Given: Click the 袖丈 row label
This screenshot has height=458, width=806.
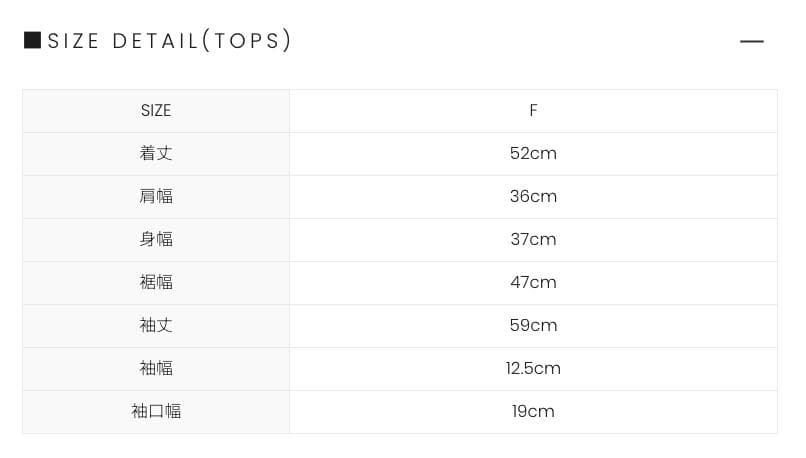Looking at the screenshot, I should 156,326.
